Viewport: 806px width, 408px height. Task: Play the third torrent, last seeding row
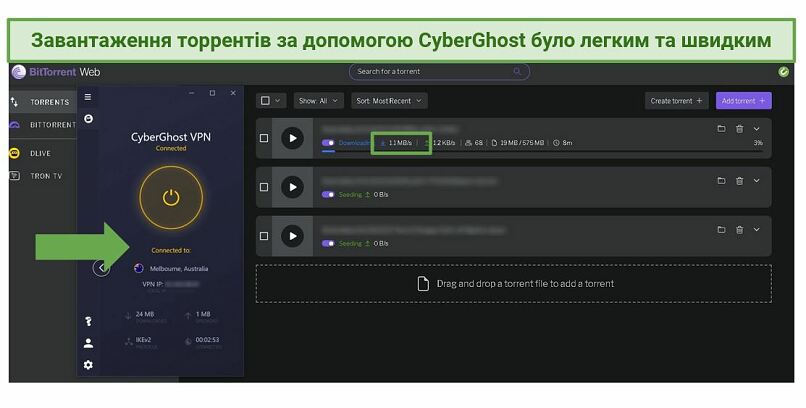(x=292, y=236)
